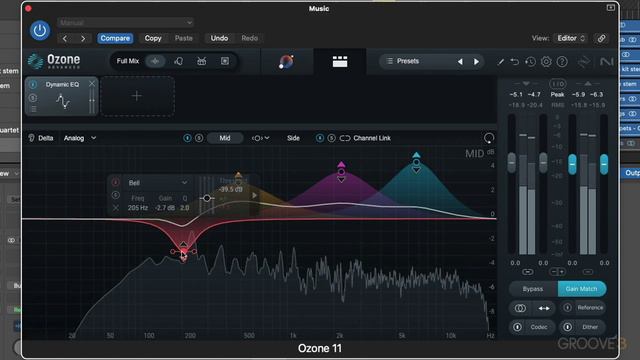Open the help question mark icon
Viewport: 640px width, 360px height.
562,62
